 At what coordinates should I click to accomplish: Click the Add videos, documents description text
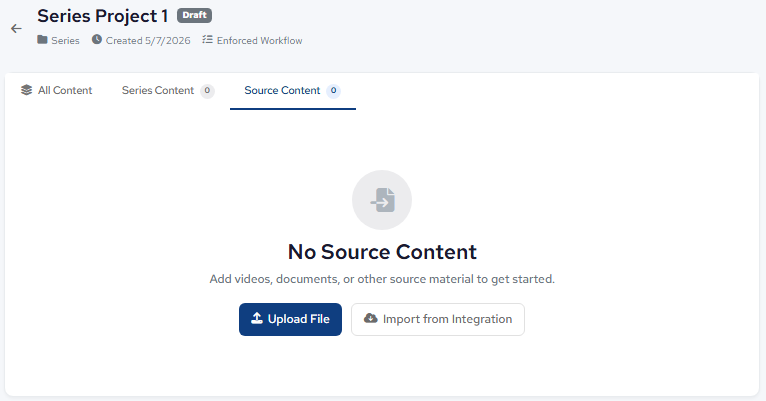click(x=382, y=279)
